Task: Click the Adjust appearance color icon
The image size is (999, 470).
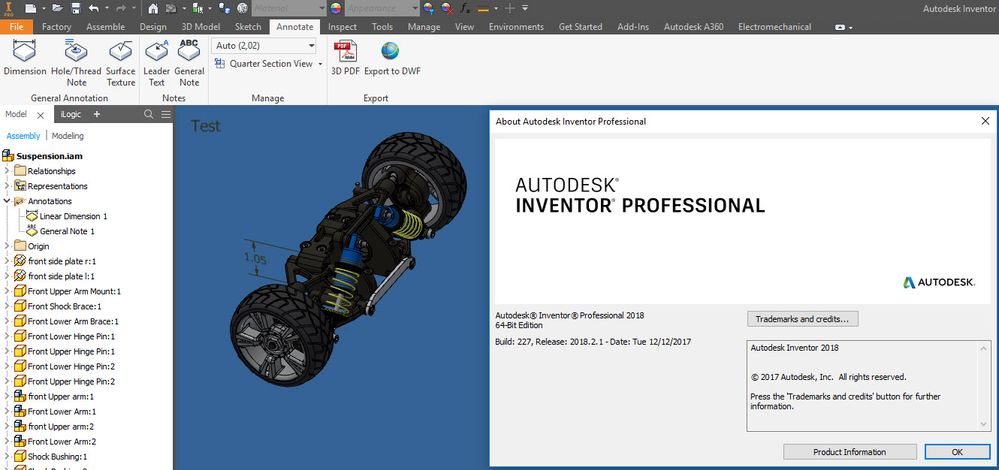Action: [x=429, y=8]
